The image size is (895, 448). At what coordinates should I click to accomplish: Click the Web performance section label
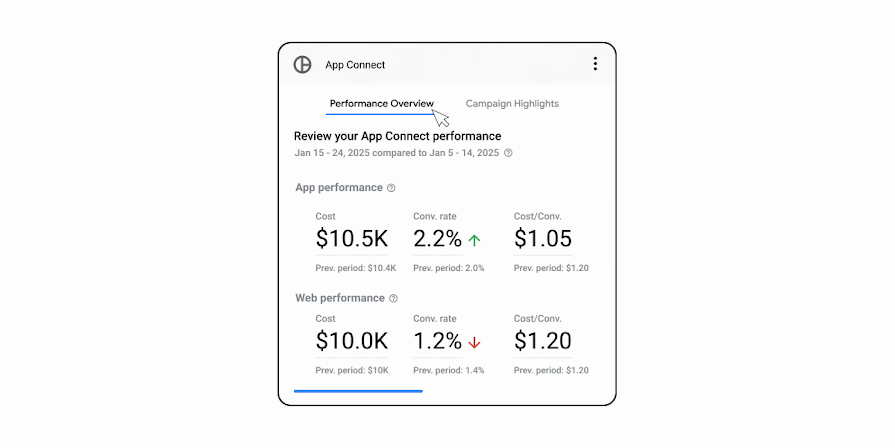(340, 298)
